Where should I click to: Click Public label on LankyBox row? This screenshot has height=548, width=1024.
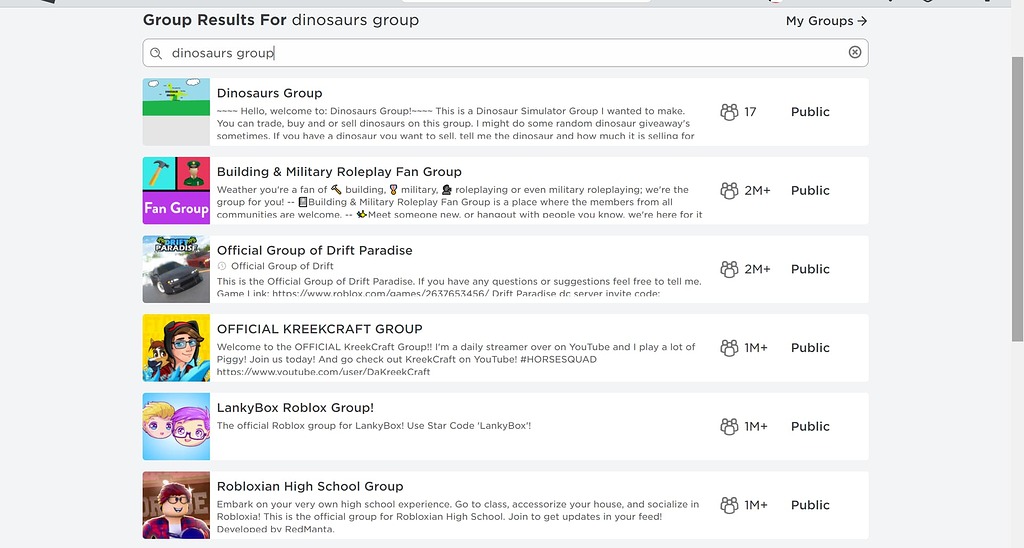tap(810, 427)
